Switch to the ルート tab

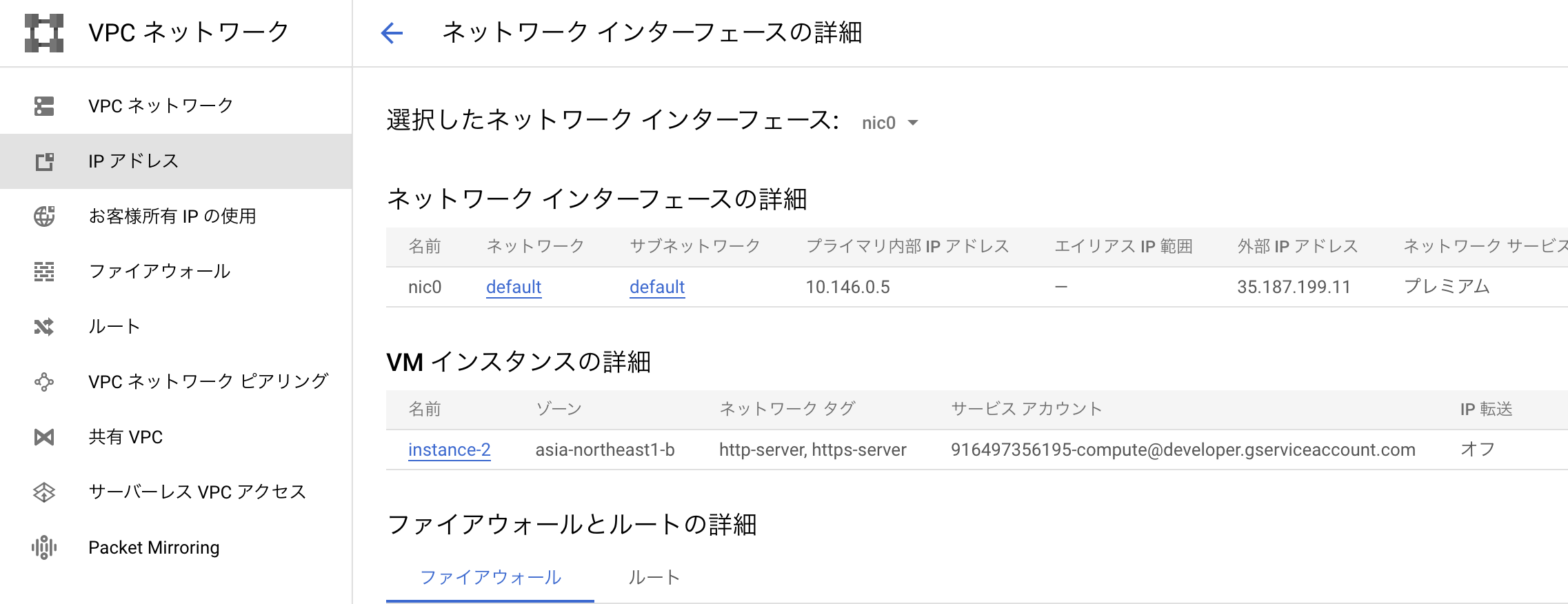tap(654, 577)
